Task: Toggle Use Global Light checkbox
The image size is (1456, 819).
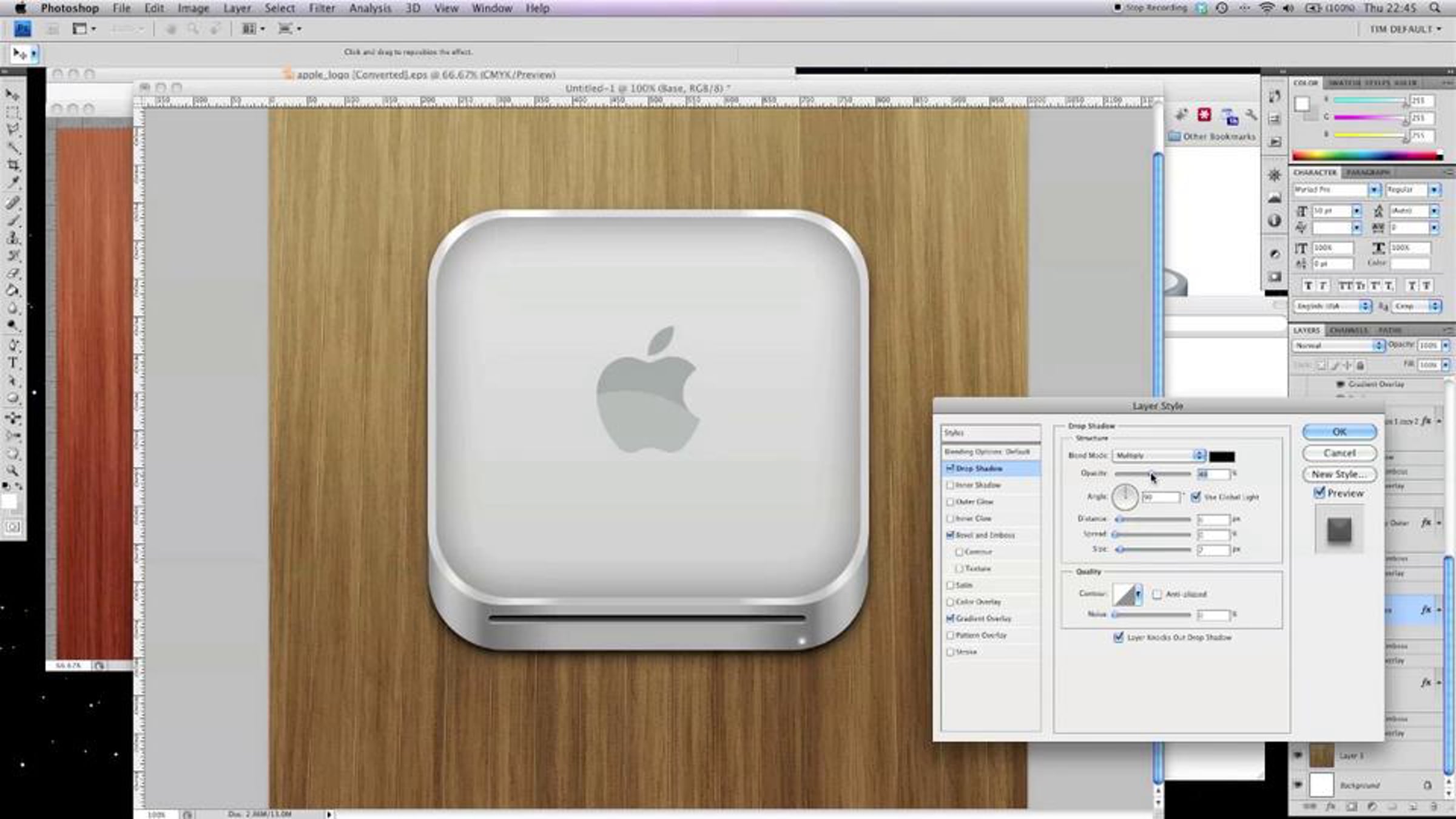Action: [1196, 497]
